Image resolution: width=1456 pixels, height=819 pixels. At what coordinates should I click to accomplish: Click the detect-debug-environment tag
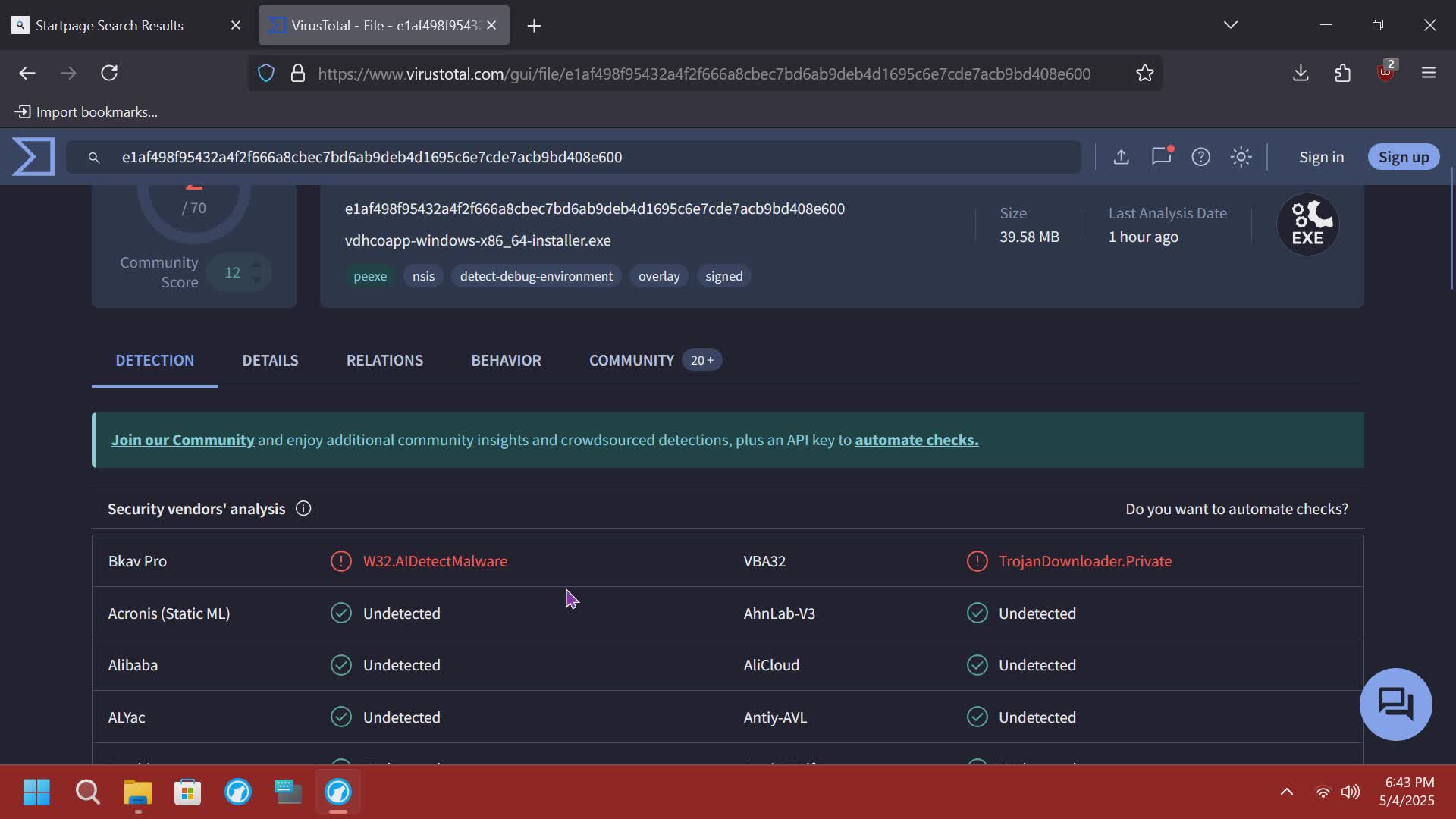[536, 276]
